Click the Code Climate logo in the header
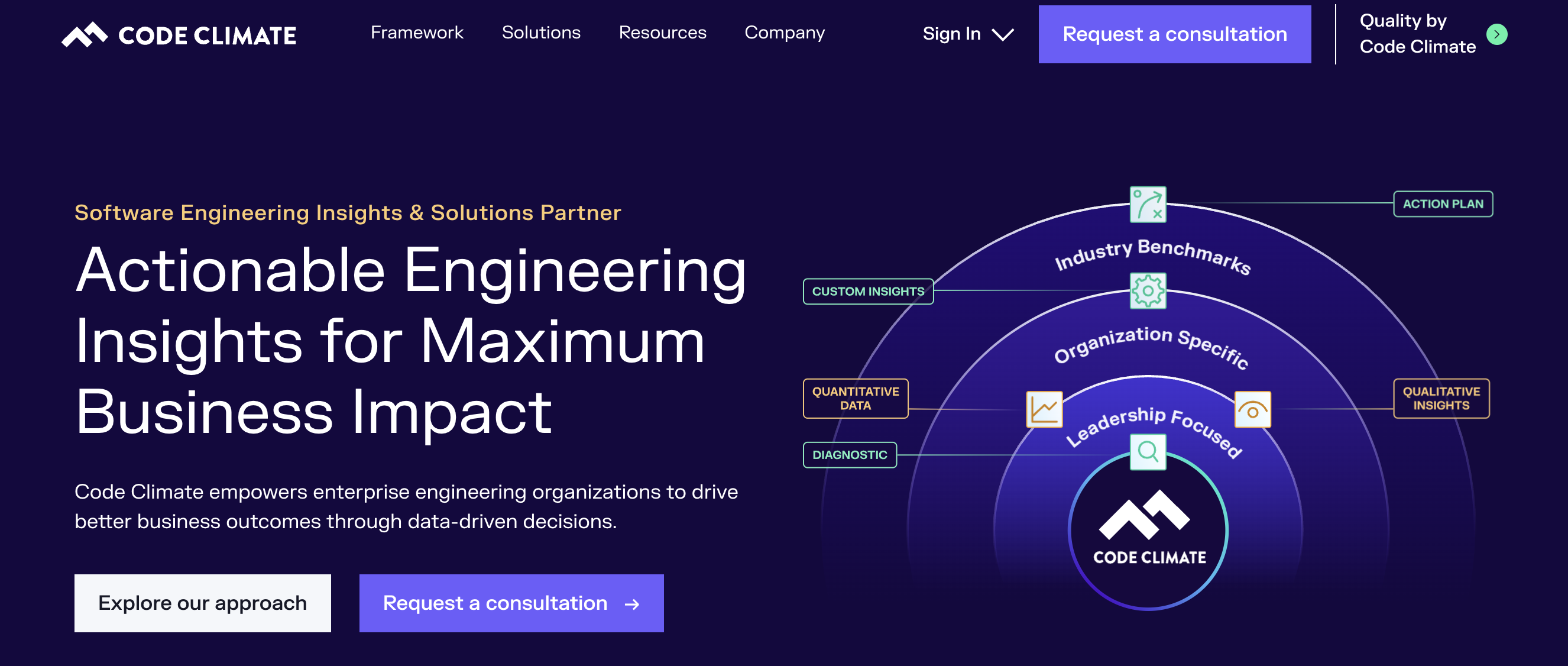 (179, 35)
